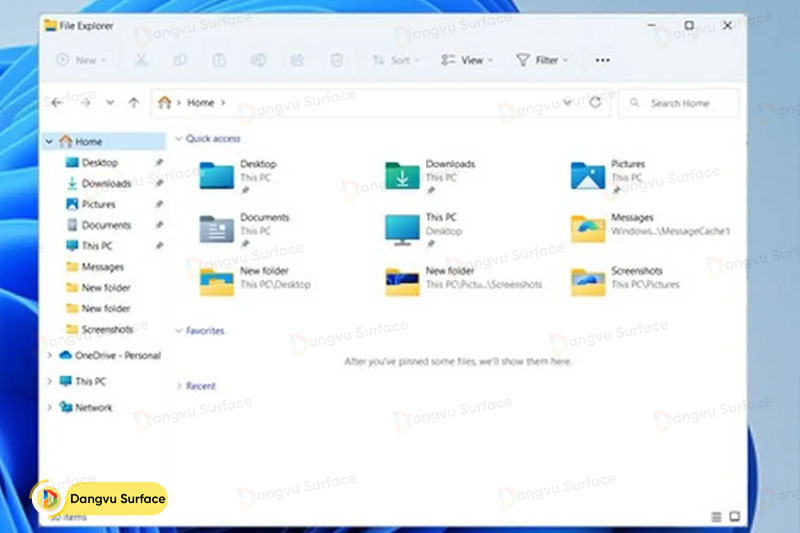
Task: Click 'This PC\Pictures' path under Screenshots
Action: (645, 285)
